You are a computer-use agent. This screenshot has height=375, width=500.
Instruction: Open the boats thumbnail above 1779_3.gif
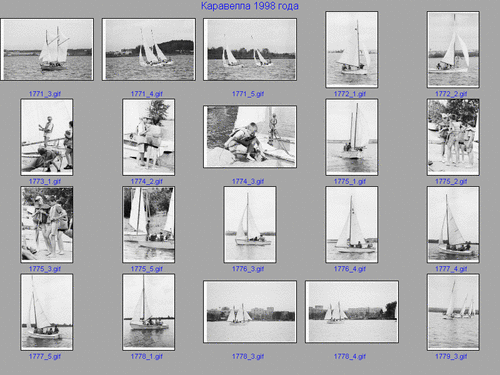coord(453,312)
